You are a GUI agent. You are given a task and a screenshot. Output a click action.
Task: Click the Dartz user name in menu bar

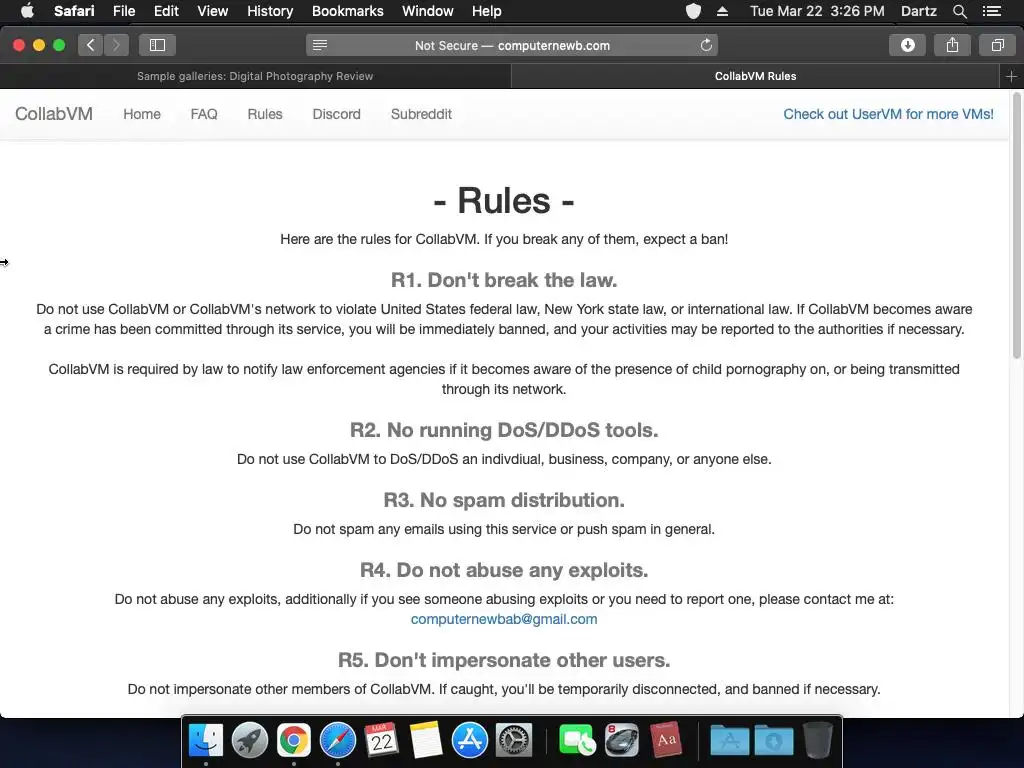pos(918,11)
